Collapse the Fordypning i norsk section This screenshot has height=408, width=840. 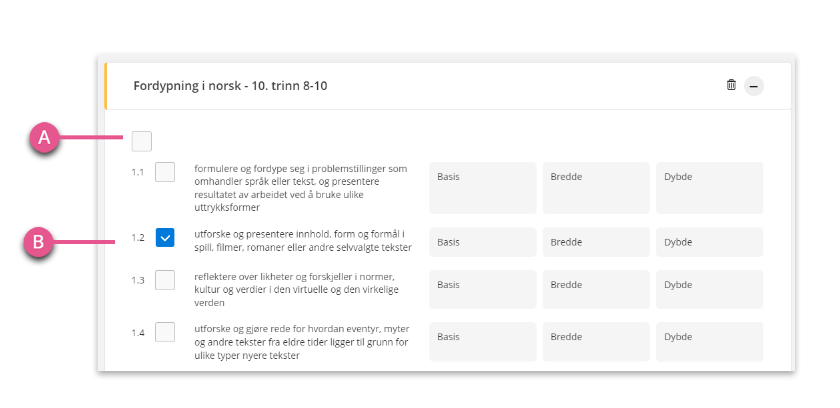754,86
